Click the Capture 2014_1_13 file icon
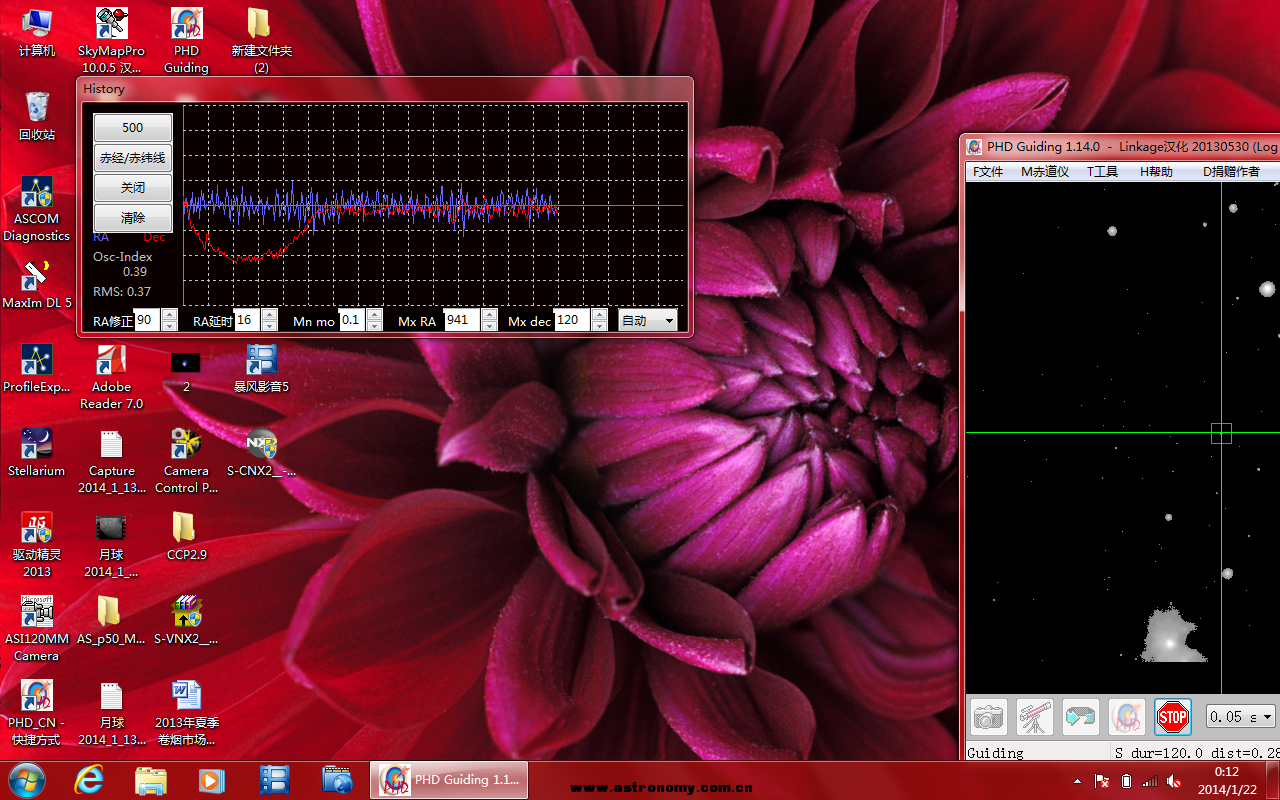The height and width of the screenshot is (800, 1280). point(111,461)
